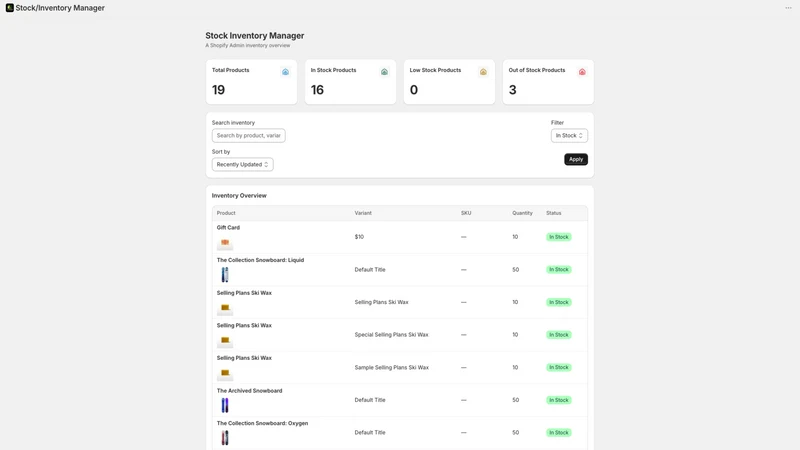Viewport: 800px width, 450px height.
Task: Click the SKU column header
Action: pyautogui.click(x=466, y=213)
